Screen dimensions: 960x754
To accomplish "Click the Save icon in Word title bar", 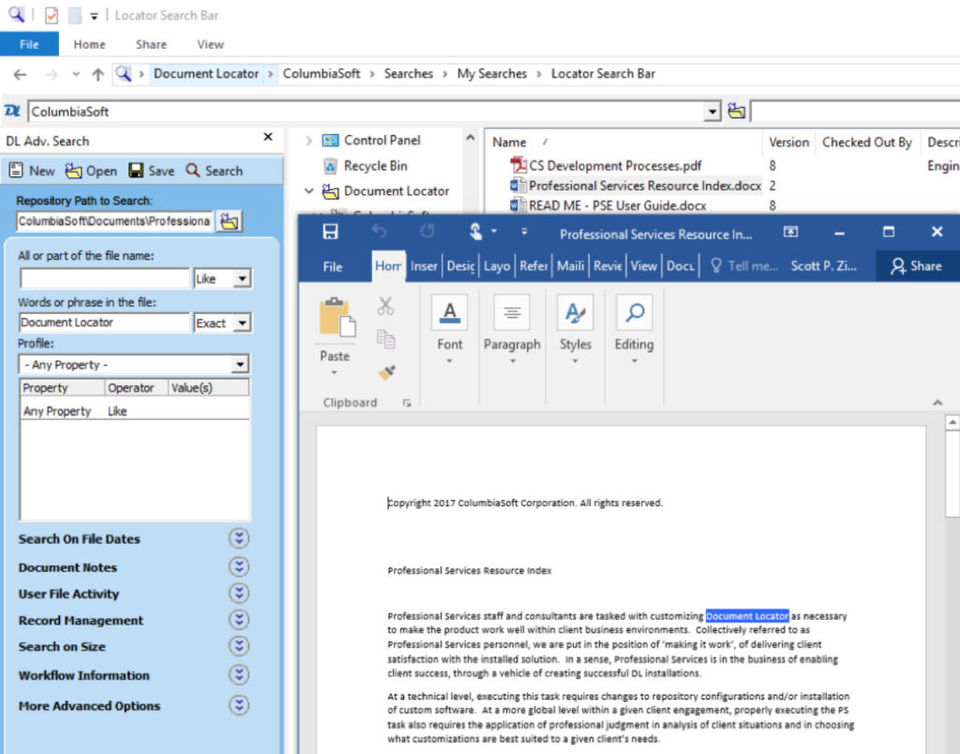I will point(331,231).
